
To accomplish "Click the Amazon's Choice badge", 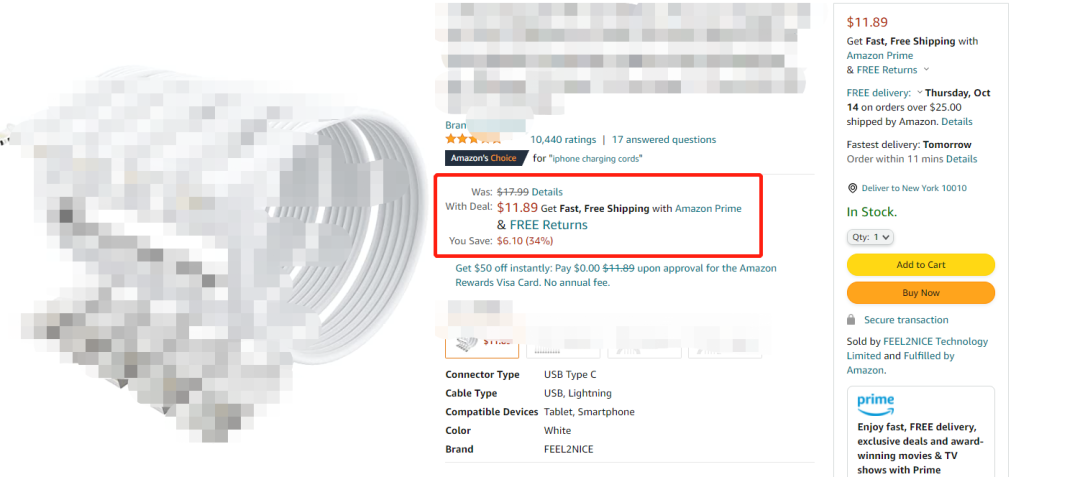I will coord(486,158).
